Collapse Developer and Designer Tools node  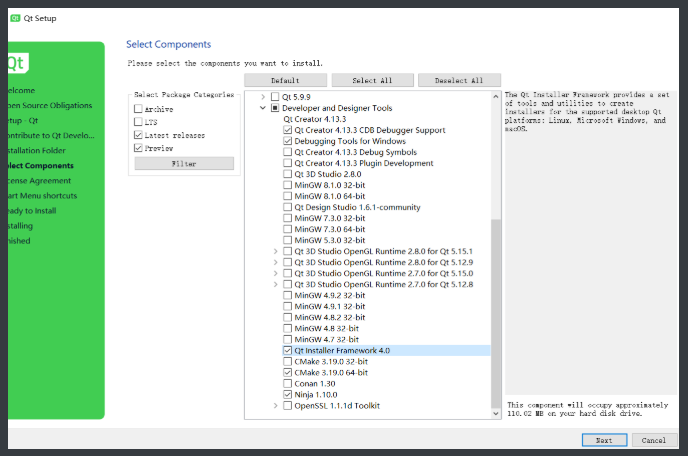click(263, 108)
